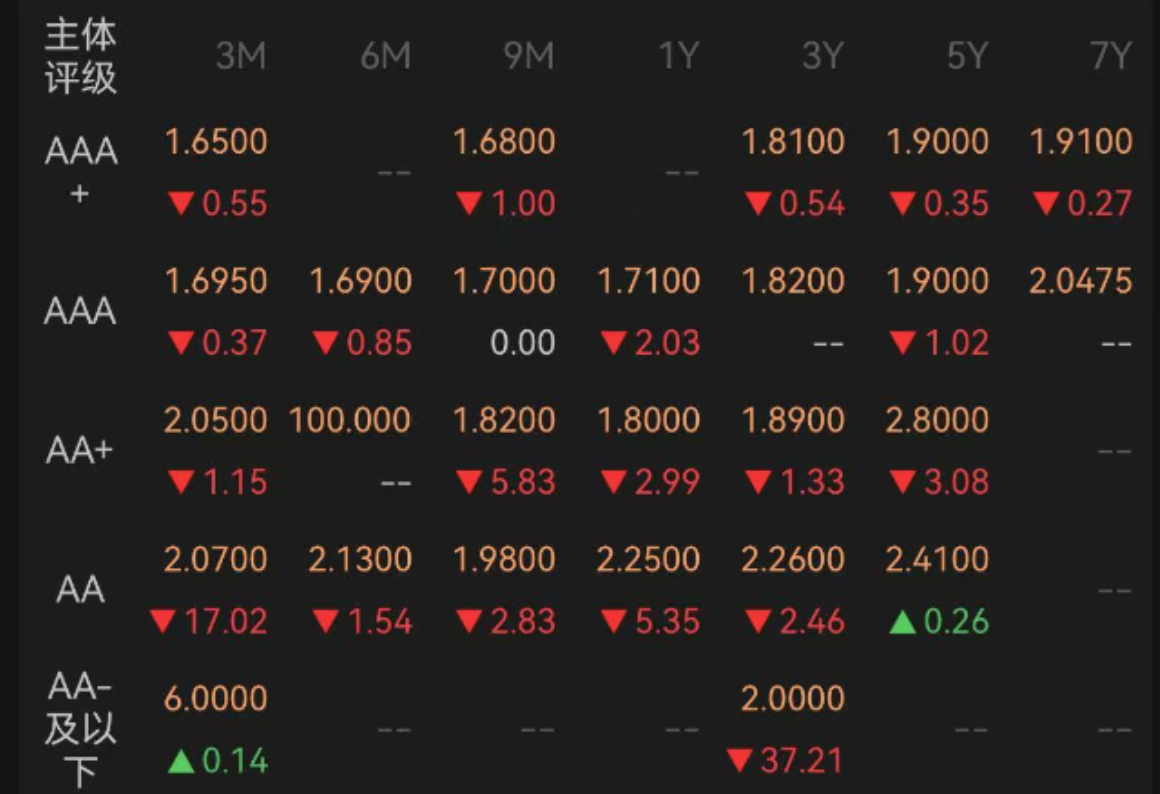Click the green up arrow beside 0.26
Screen dimensions: 1160x794
903,622
